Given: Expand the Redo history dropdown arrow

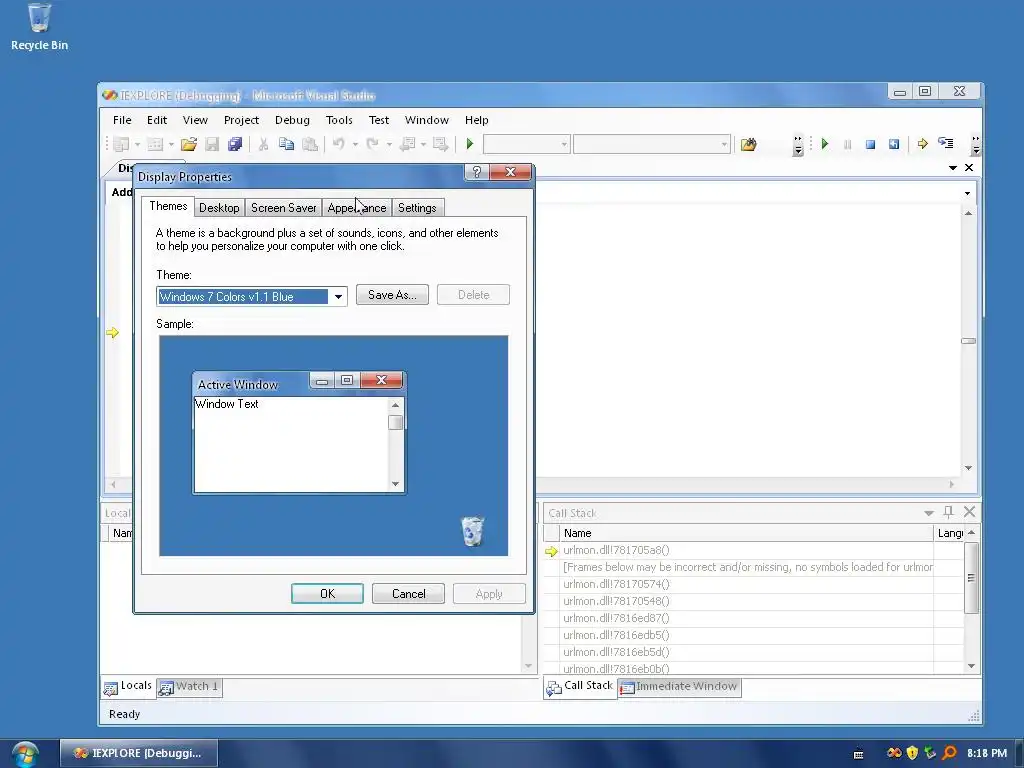Looking at the screenshot, I should (389, 144).
